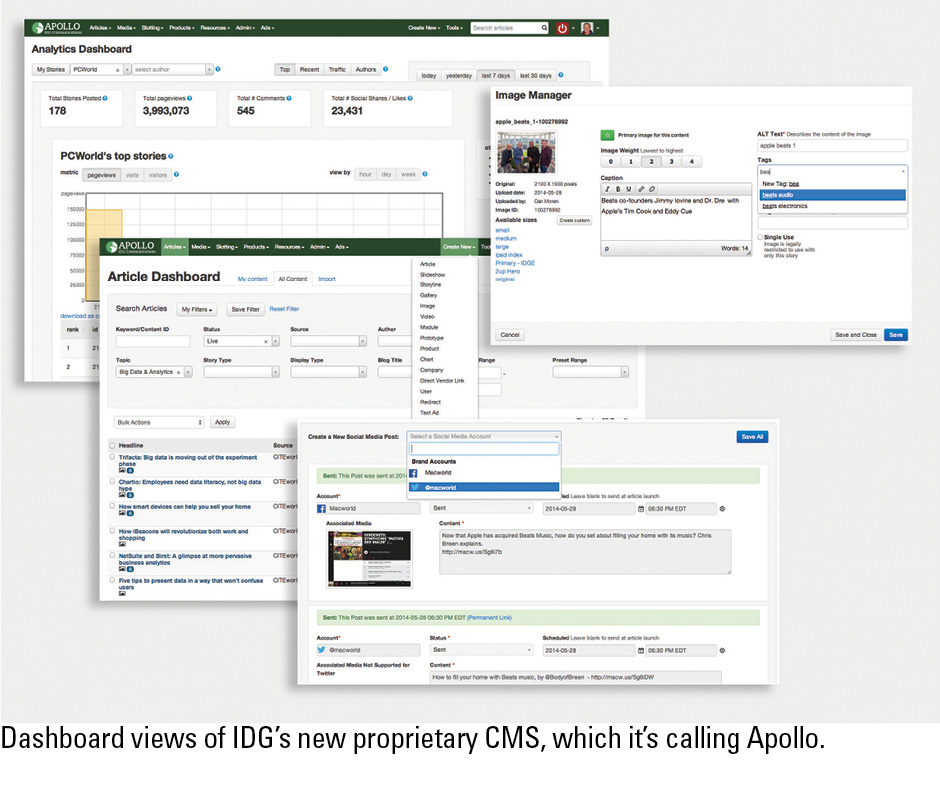Click the red power icon in top bar
Screen dimensions: 940x800
562,28
